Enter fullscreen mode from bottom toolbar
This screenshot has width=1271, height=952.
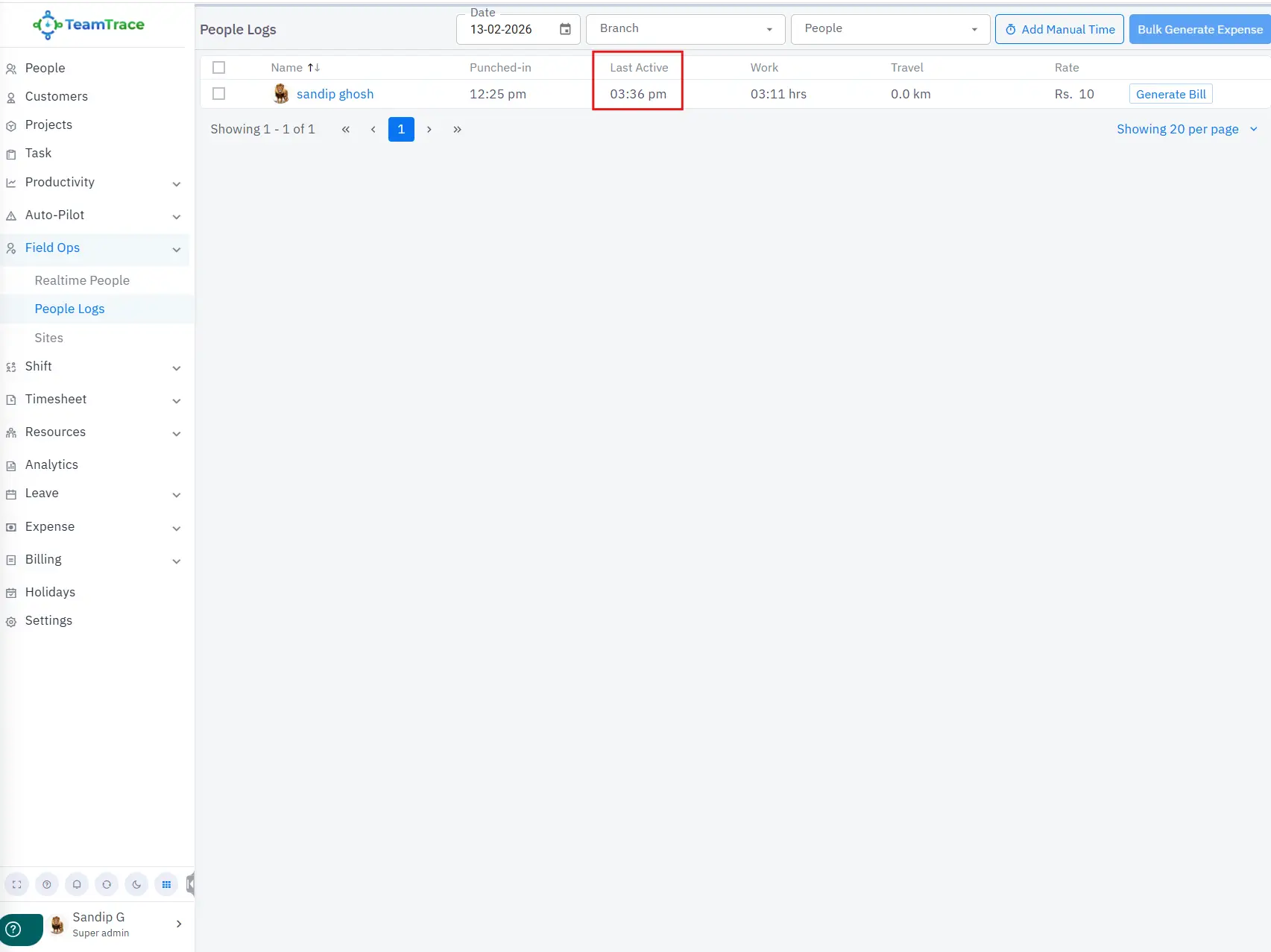(x=17, y=885)
